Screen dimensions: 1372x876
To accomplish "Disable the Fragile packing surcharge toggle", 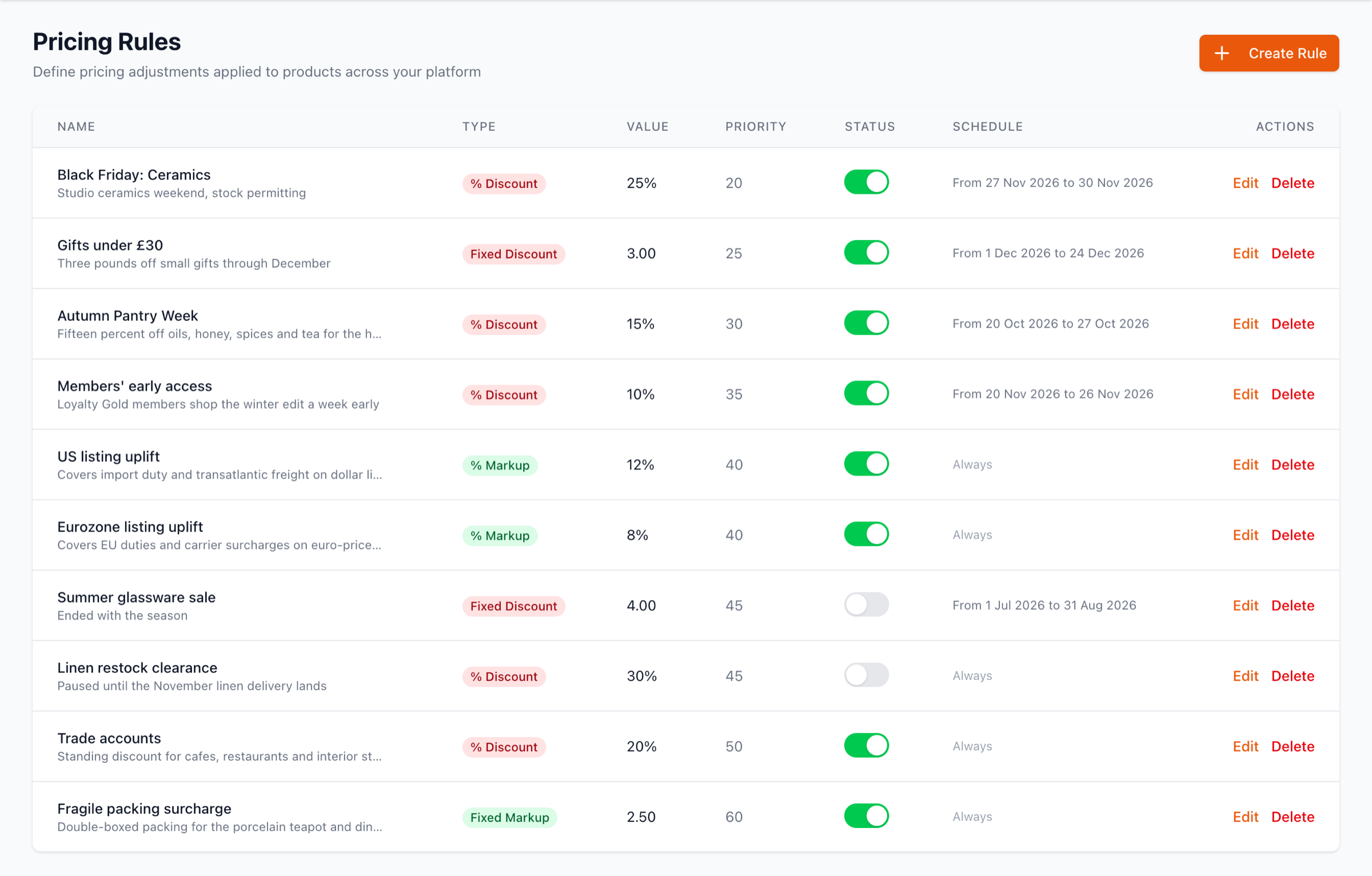I will click(866, 816).
